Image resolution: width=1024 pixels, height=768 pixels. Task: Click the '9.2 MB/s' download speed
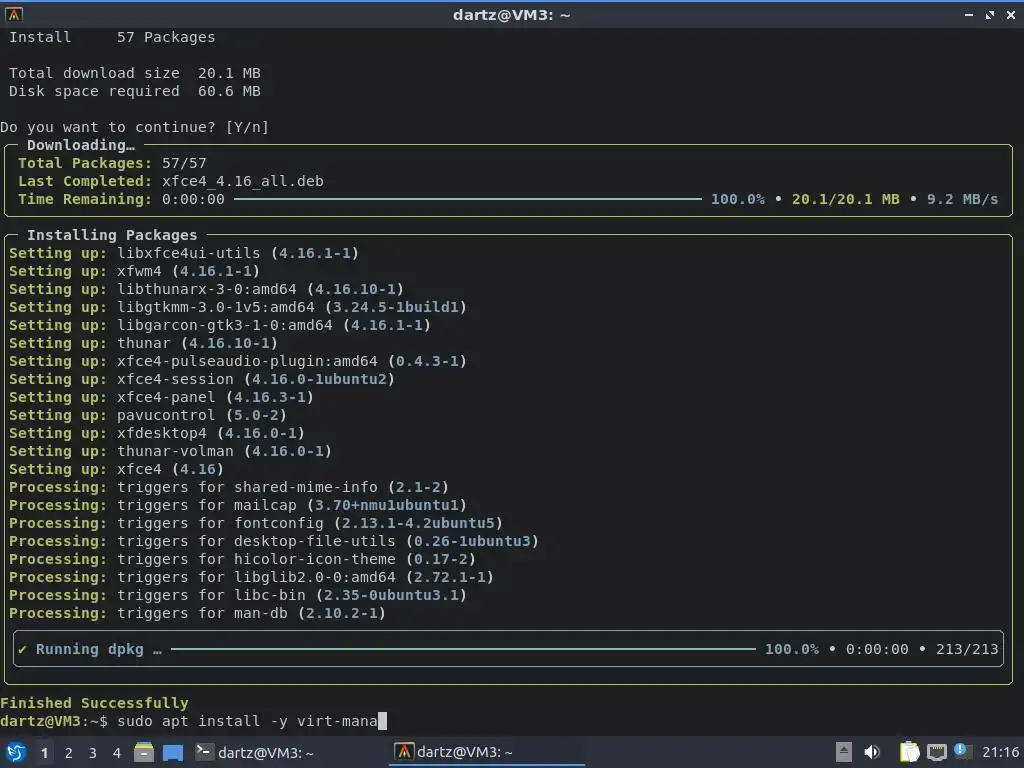coord(963,199)
